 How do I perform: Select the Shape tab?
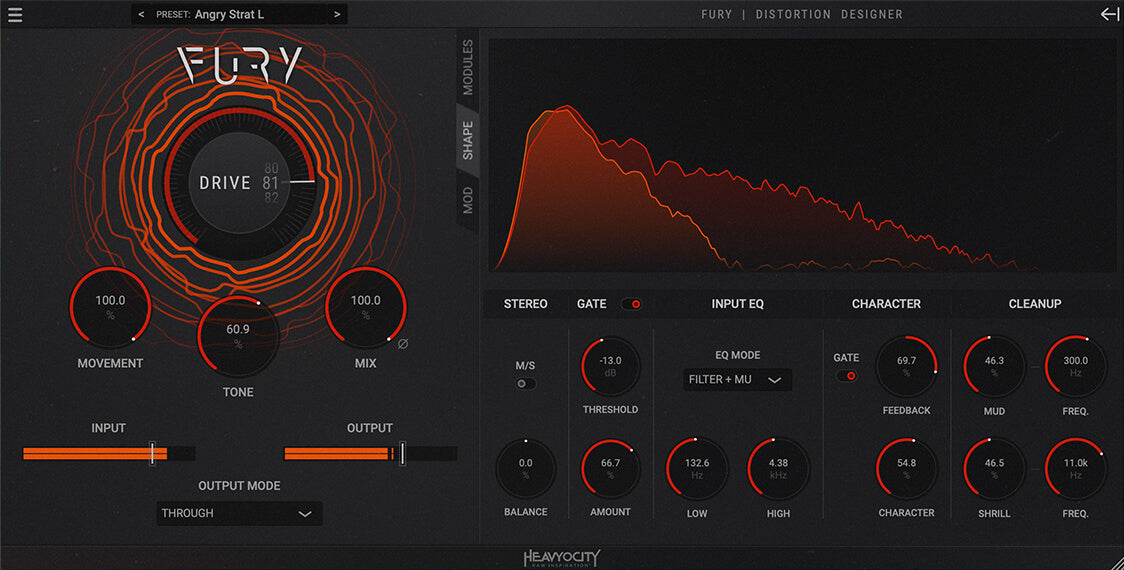[x=468, y=141]
